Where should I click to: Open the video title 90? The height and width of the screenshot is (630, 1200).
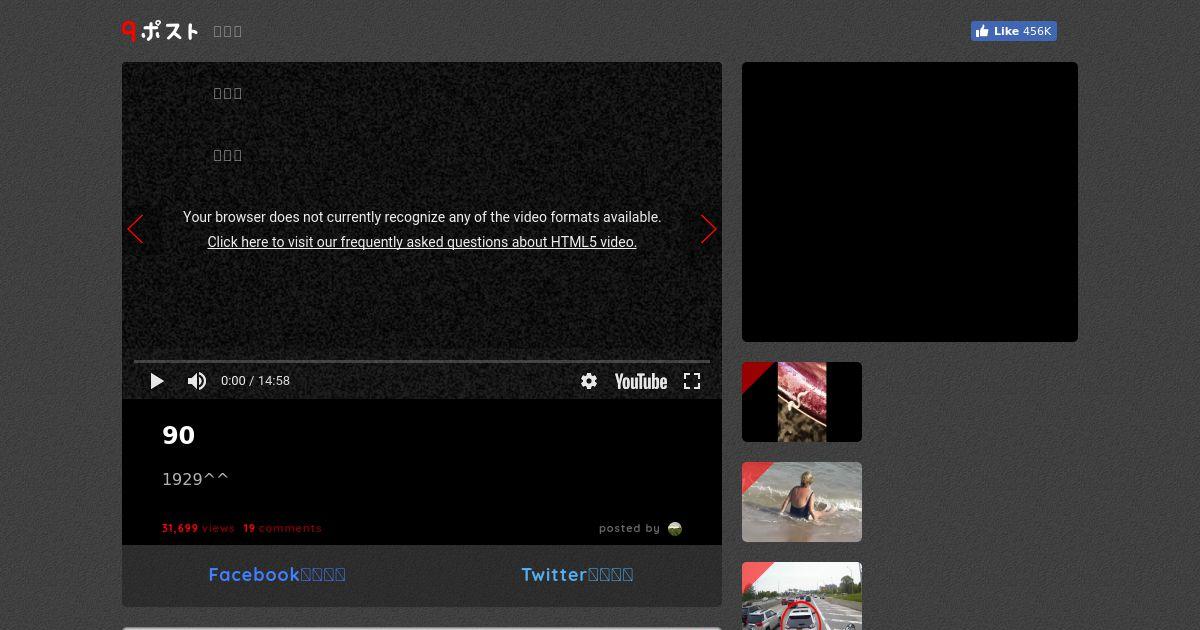[178, 435]
